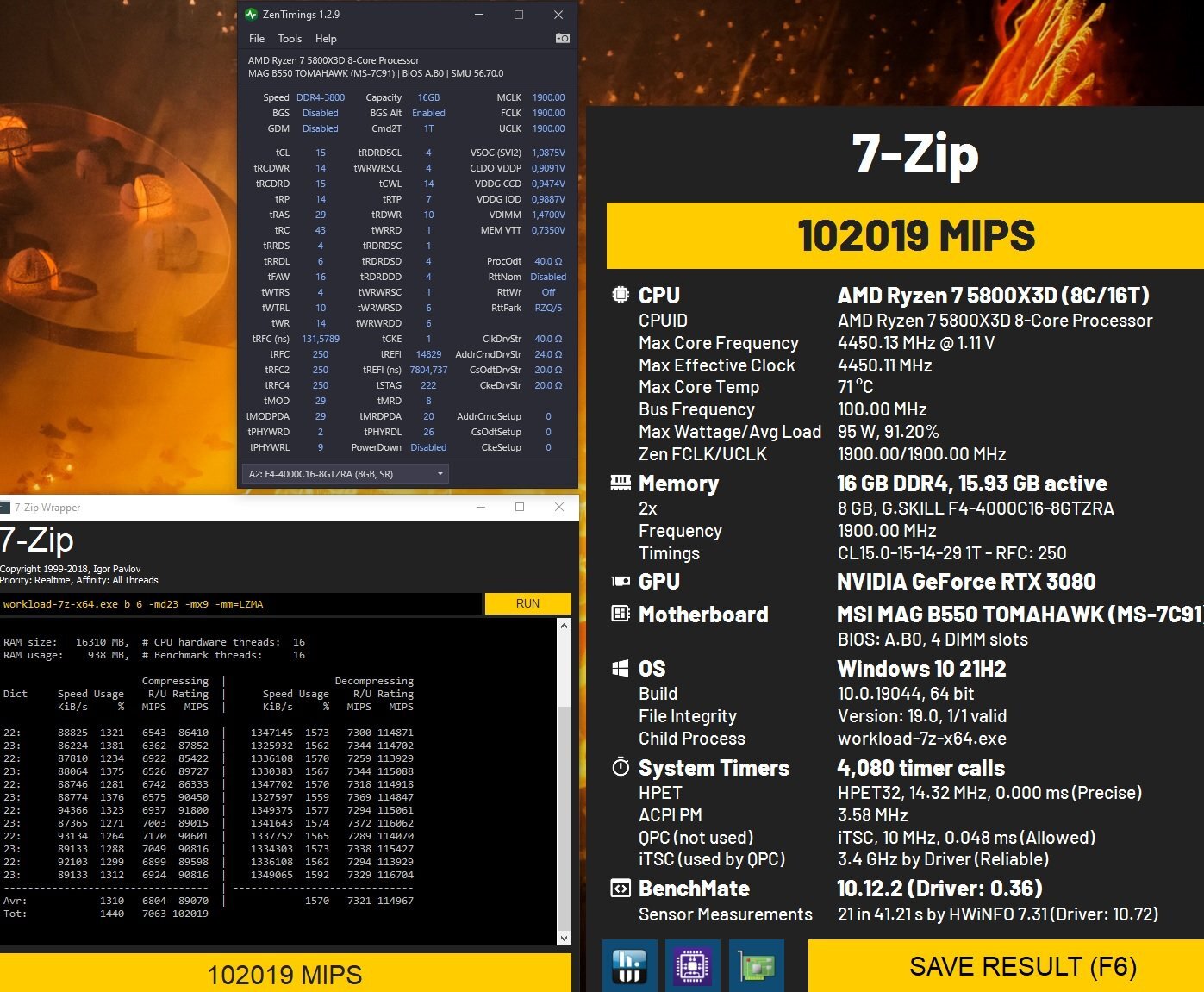Open the purple CPU chip icon button
This screenshot has width=1204, height=992.
tap(693, 965)
